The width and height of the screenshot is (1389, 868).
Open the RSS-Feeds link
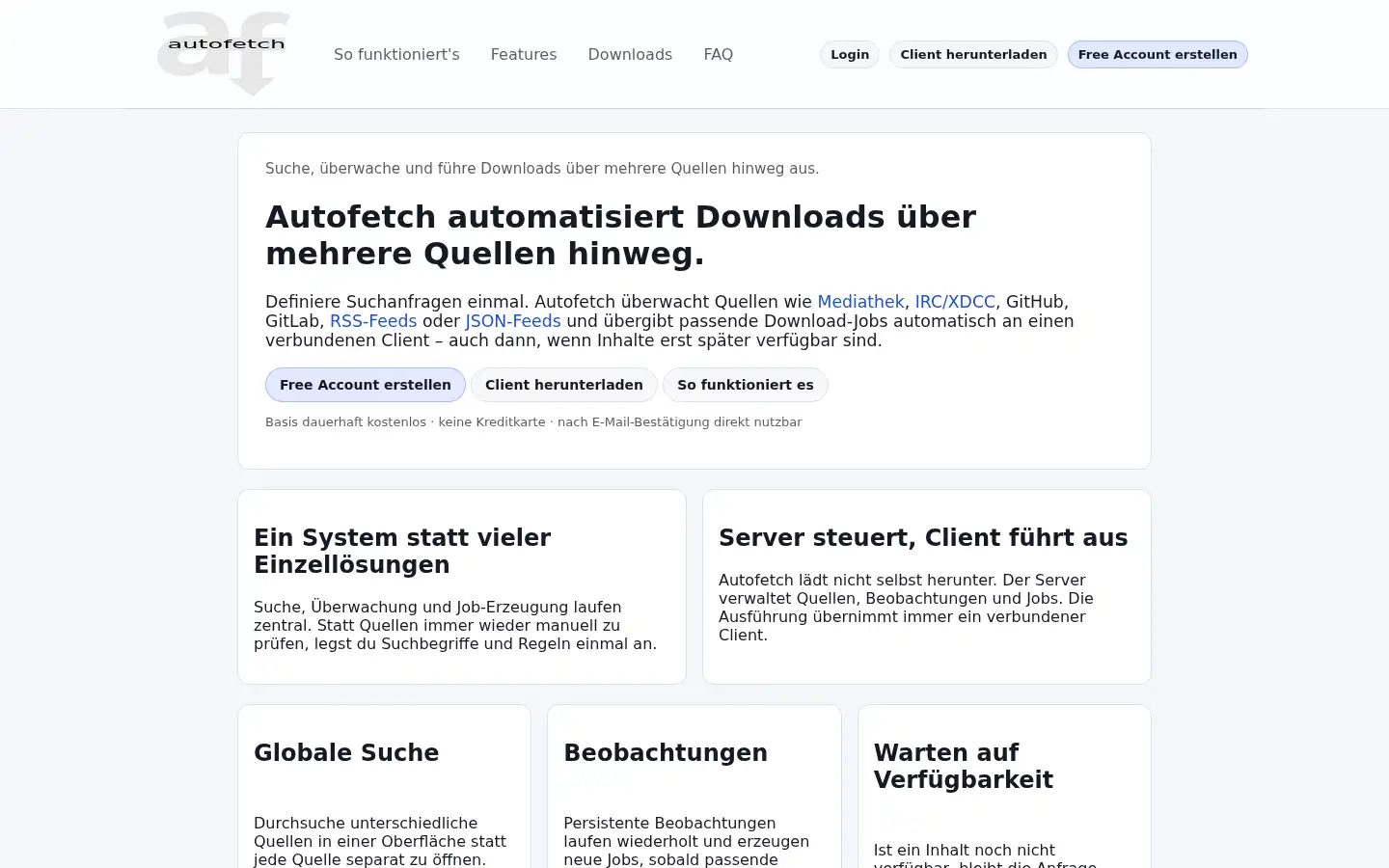pyautogui.click(x=373, y=321)
